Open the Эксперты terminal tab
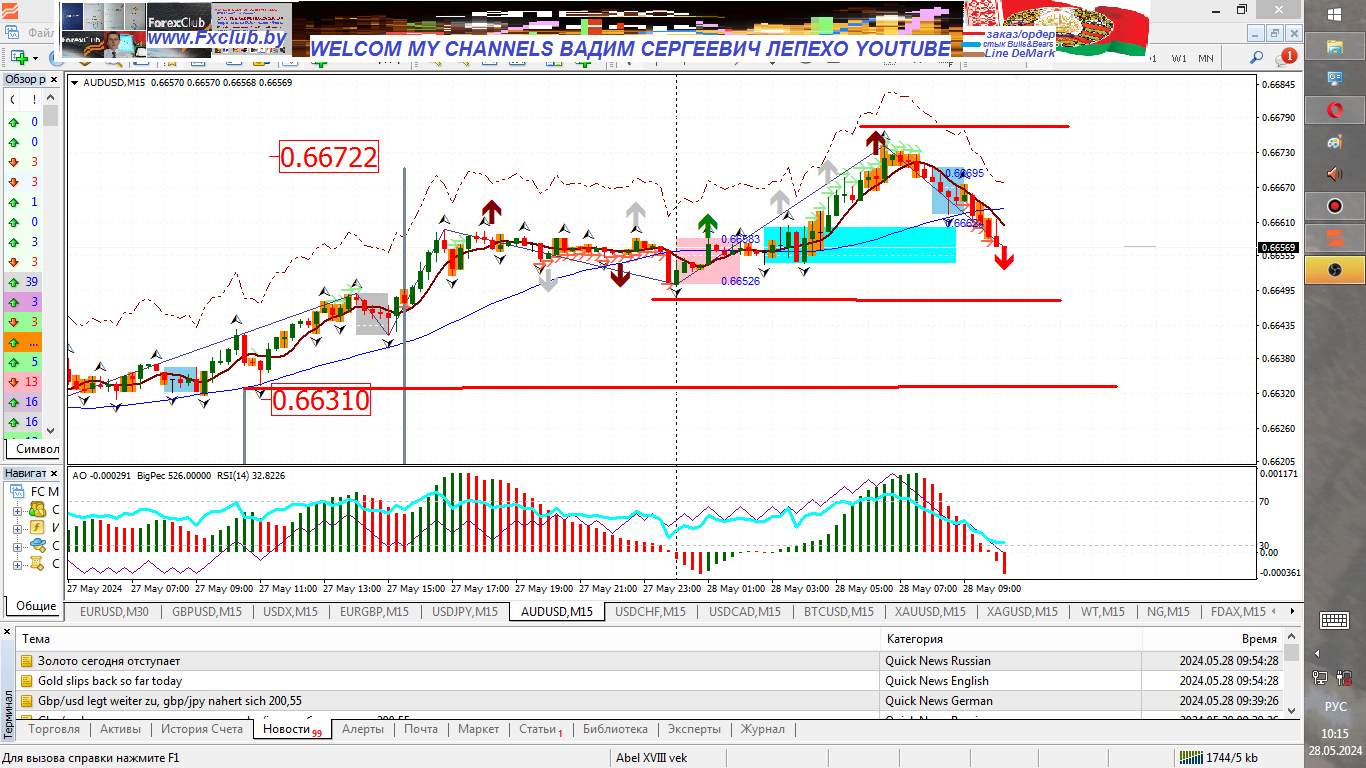Image resolution: width=1366 pixels, height=768 pixels. 694,729
